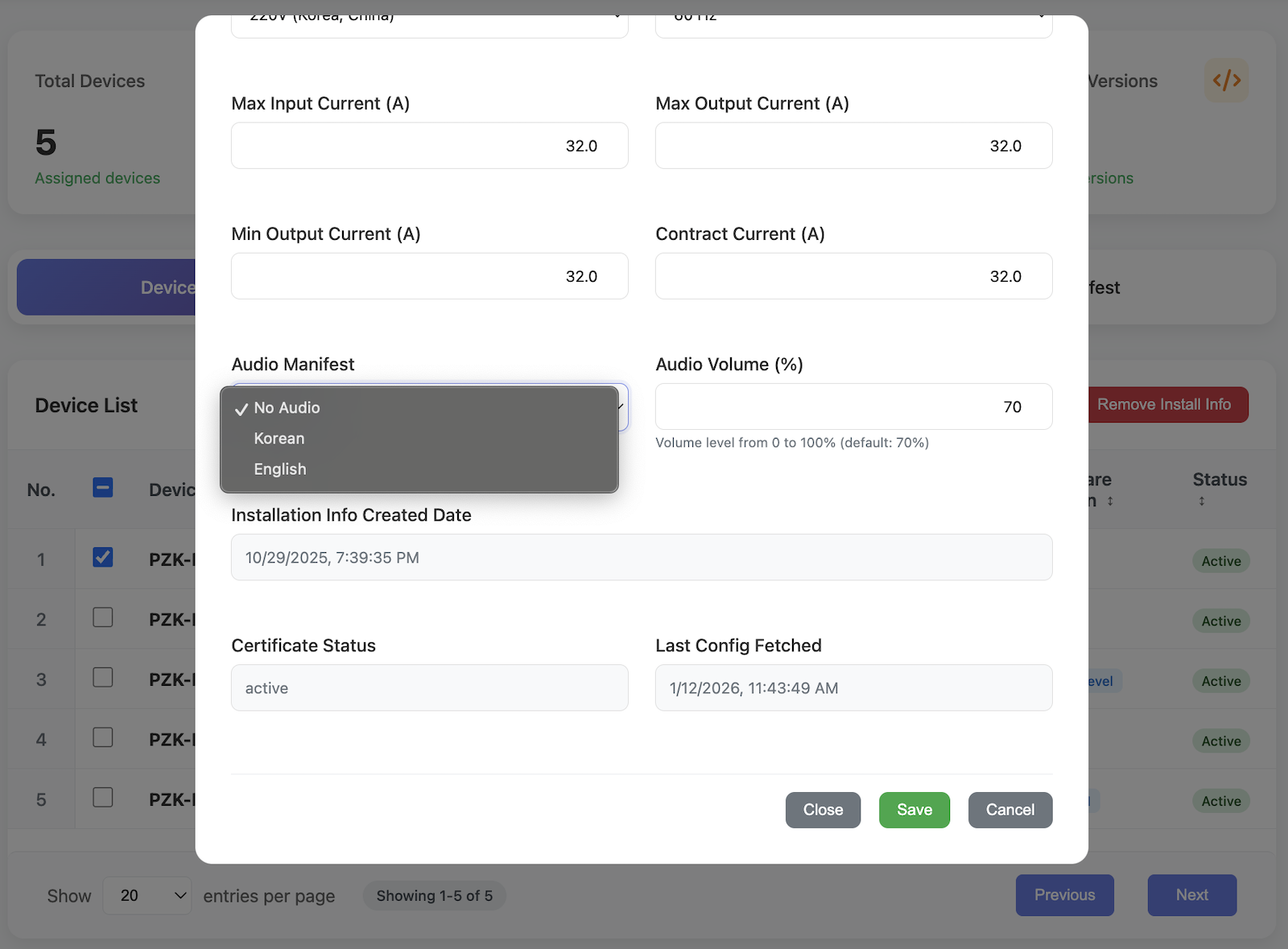
Task: Click the Close button in dialog
Action: [x=823, y=810]
